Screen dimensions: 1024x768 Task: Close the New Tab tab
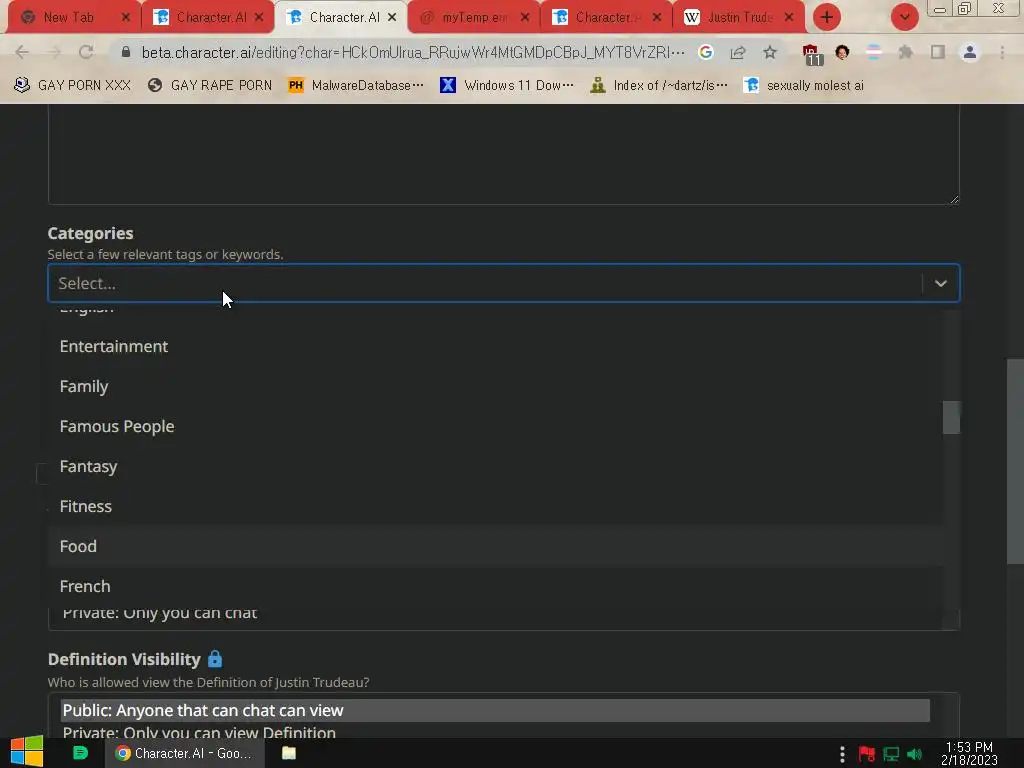coord(125,18)
